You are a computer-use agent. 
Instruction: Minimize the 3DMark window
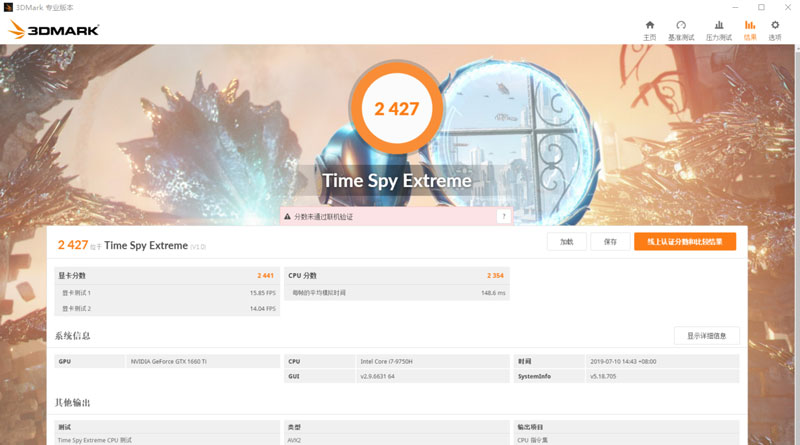click(735, 7)
